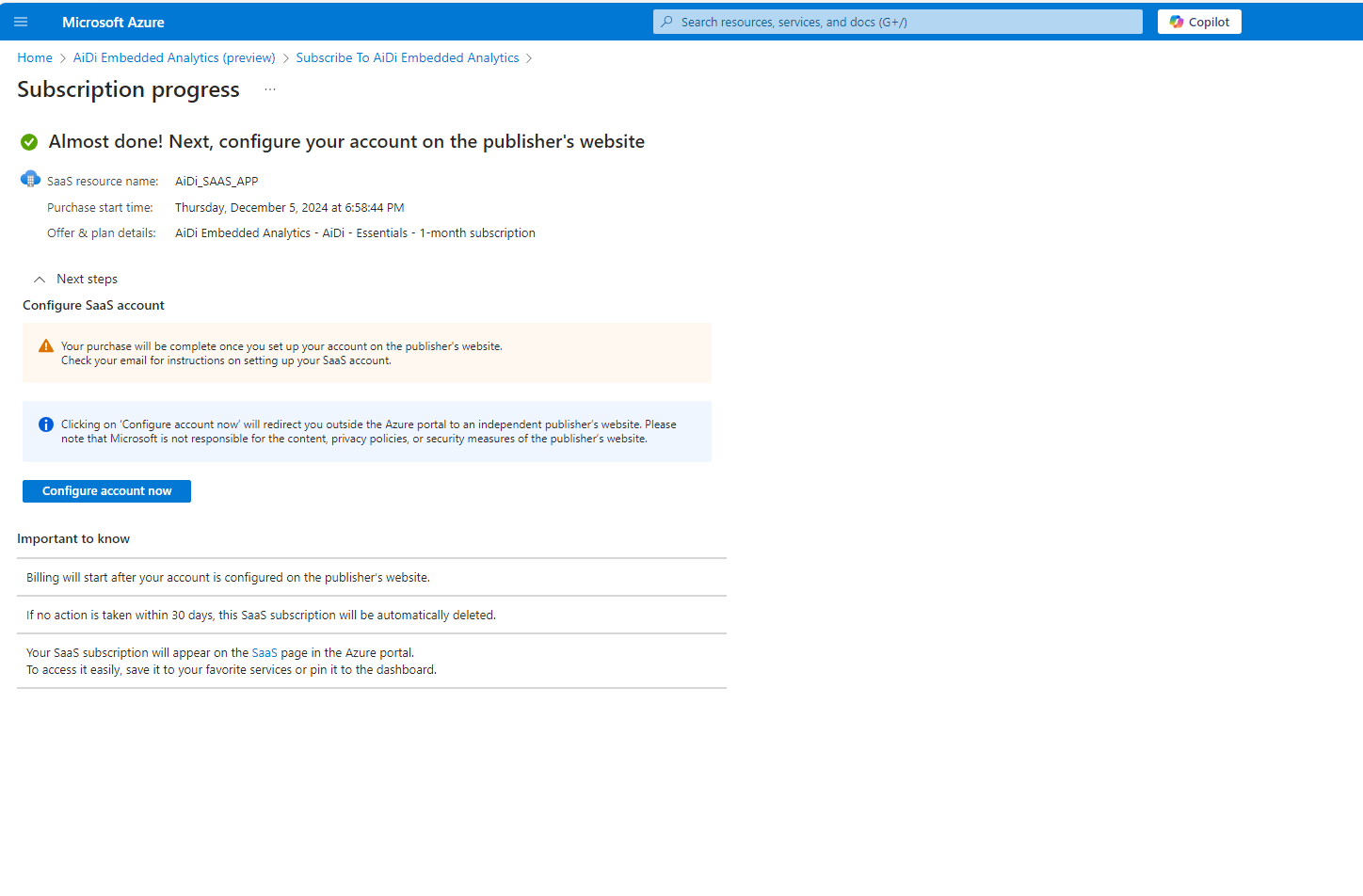This screenshot has height=896, width=1363.
Task: Click the search magnifier icon
Action: (x=666, y=22)
